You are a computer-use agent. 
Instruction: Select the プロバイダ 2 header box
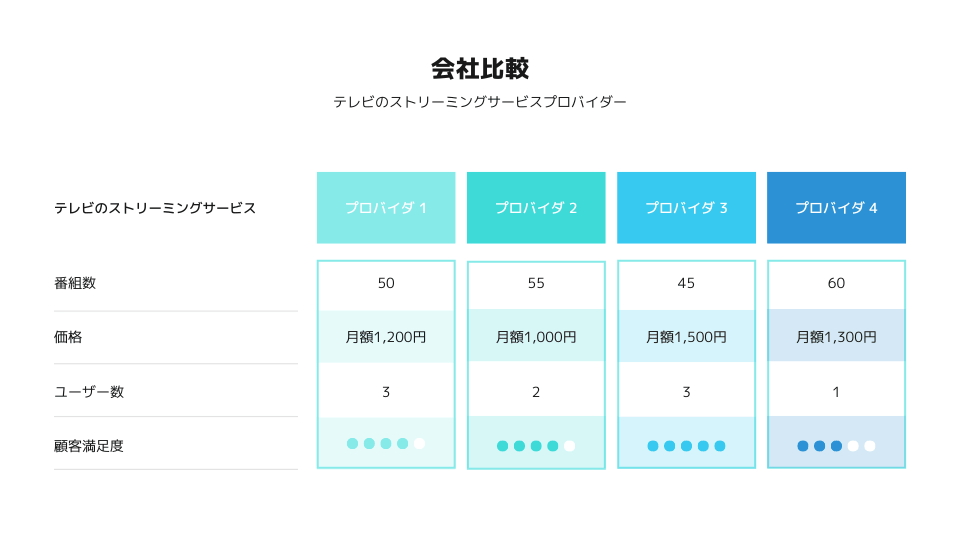[x=536, y=208]
